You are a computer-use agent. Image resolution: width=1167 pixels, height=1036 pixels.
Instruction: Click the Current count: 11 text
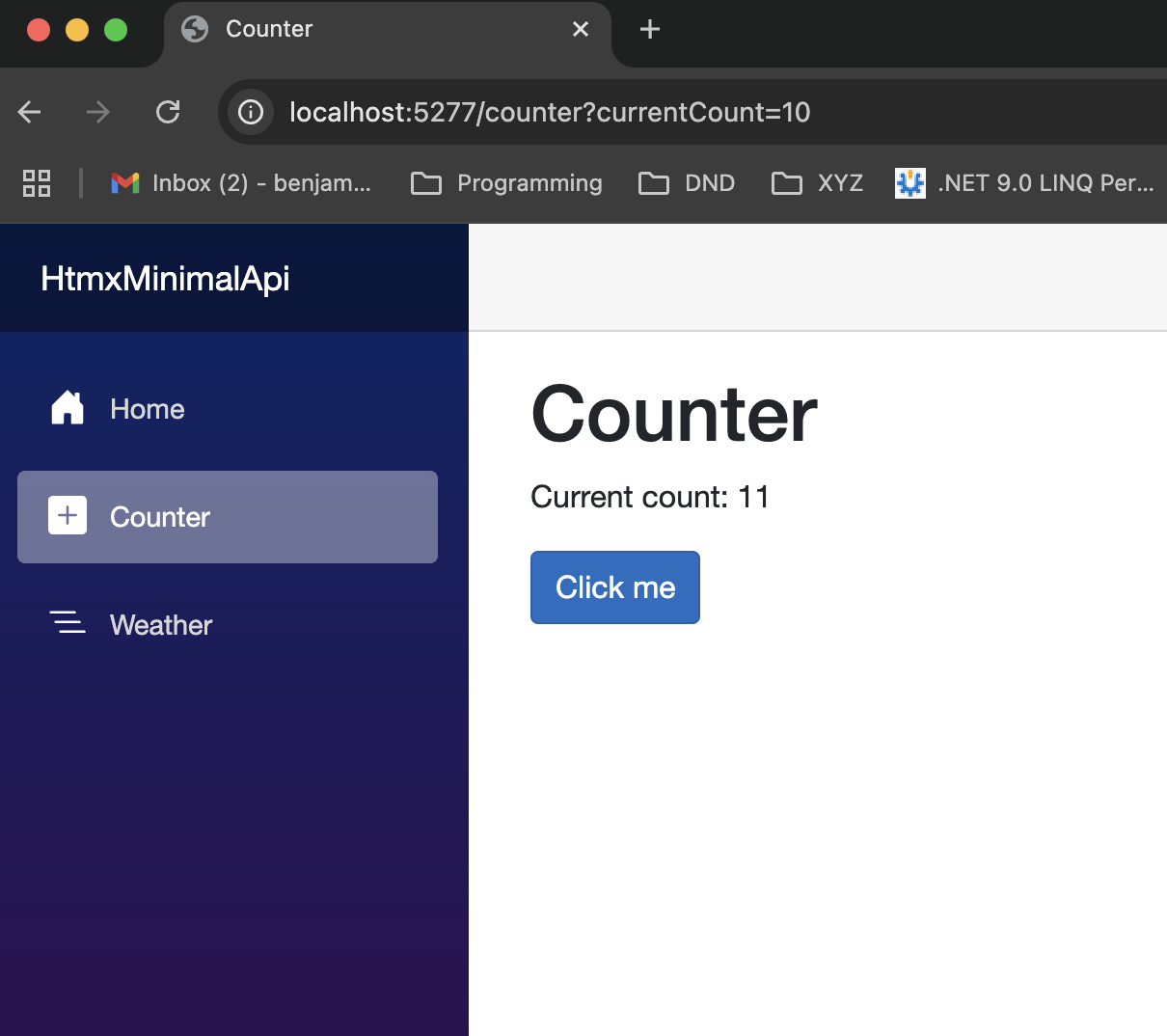[650, 497]
